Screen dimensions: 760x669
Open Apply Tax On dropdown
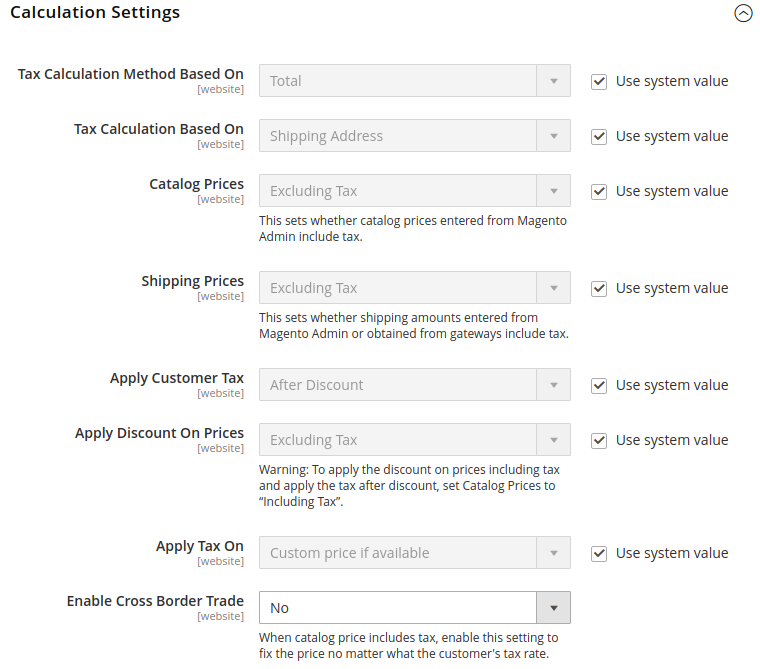pyautogui.click(x=398, y=553)
